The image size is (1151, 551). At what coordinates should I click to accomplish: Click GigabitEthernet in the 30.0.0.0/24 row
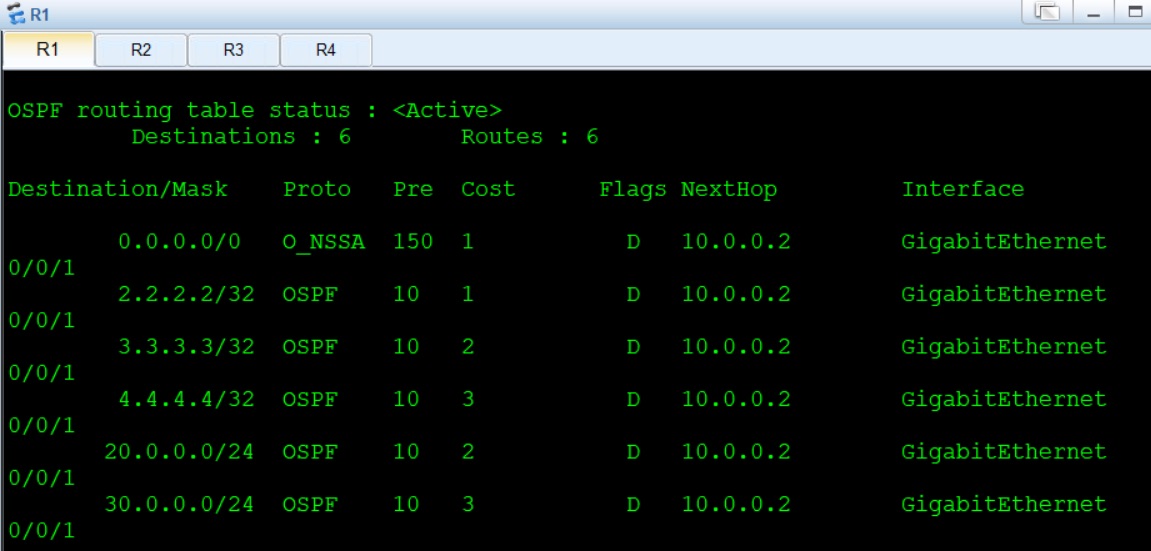1003,504
